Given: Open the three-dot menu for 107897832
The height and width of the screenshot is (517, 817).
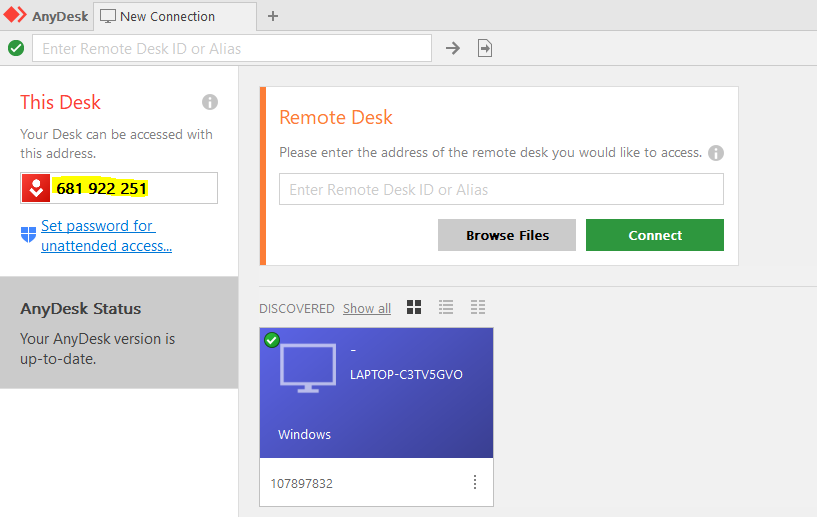Looking at the screenshot, I should coord(475,482).
